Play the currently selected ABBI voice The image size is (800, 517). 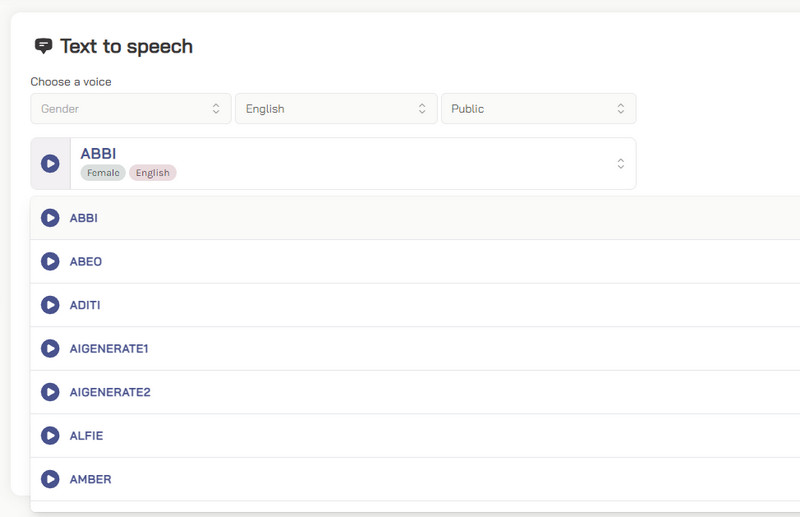[x=50, y=163]
